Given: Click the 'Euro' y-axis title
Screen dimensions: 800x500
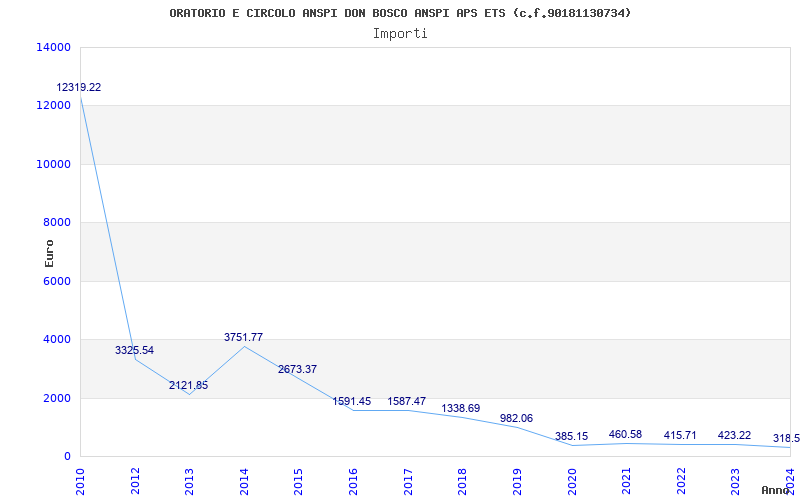Looking at the screenshot, I should point(49,254).
